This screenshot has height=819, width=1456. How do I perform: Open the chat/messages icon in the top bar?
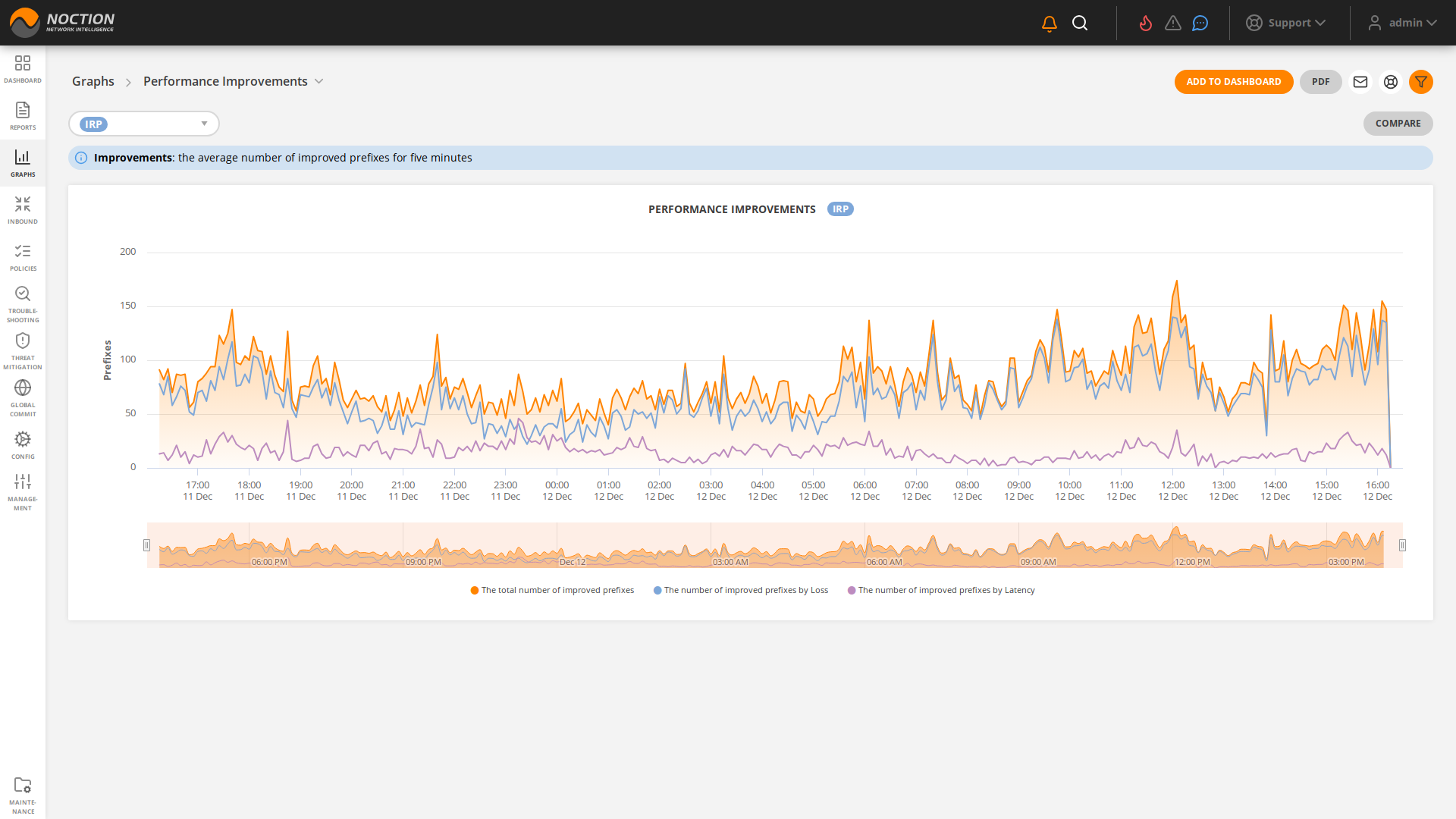[x=1199, y=23]
